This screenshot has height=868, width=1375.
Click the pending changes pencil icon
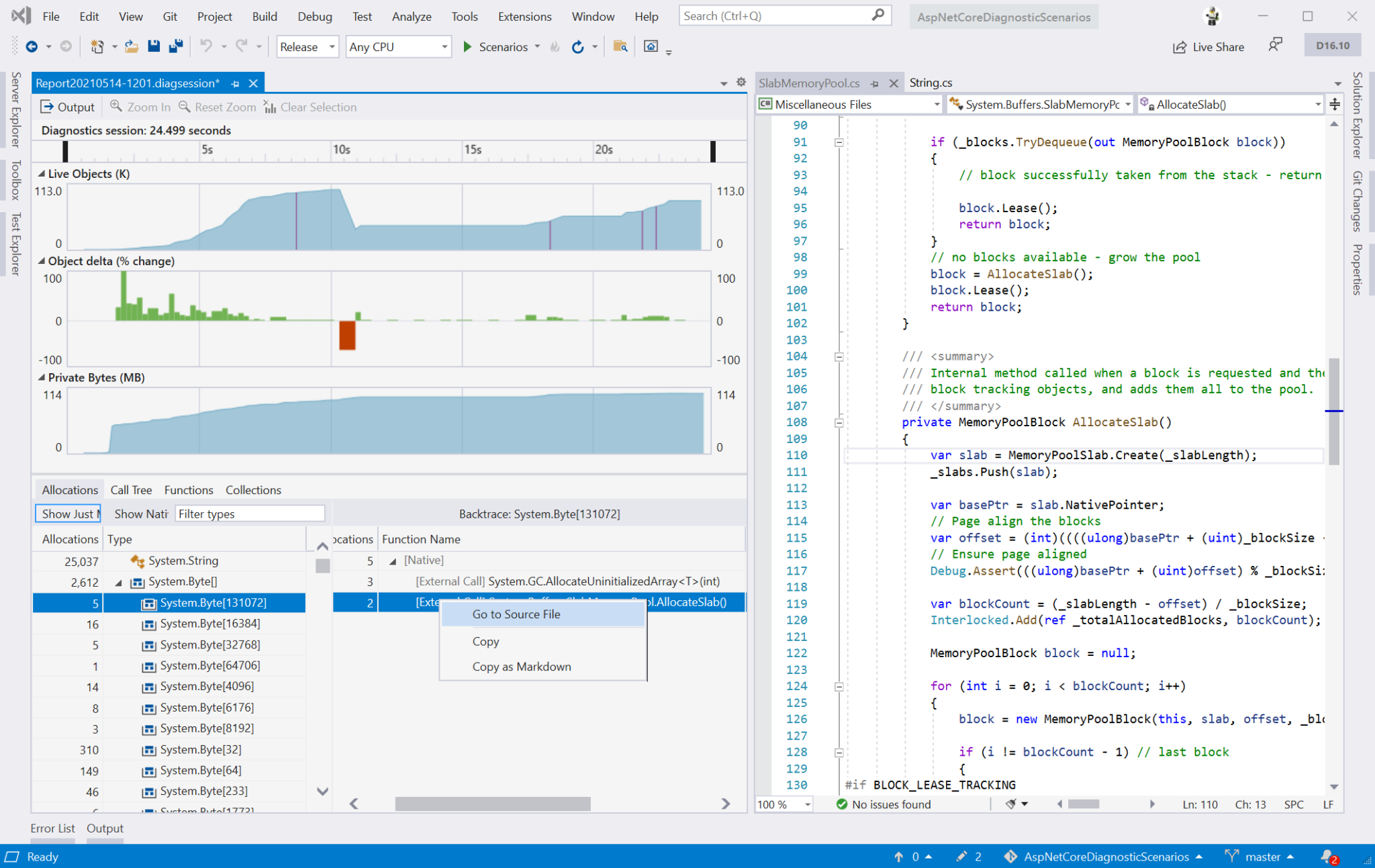tap(961, 857)
